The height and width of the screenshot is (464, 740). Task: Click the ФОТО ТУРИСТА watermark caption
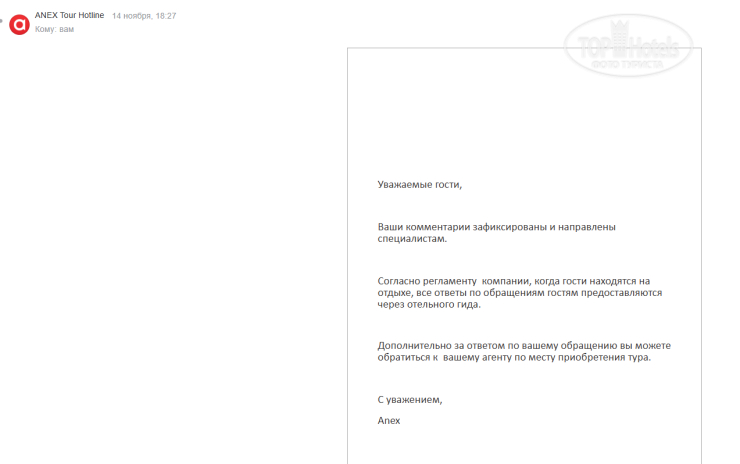point(627,64)
